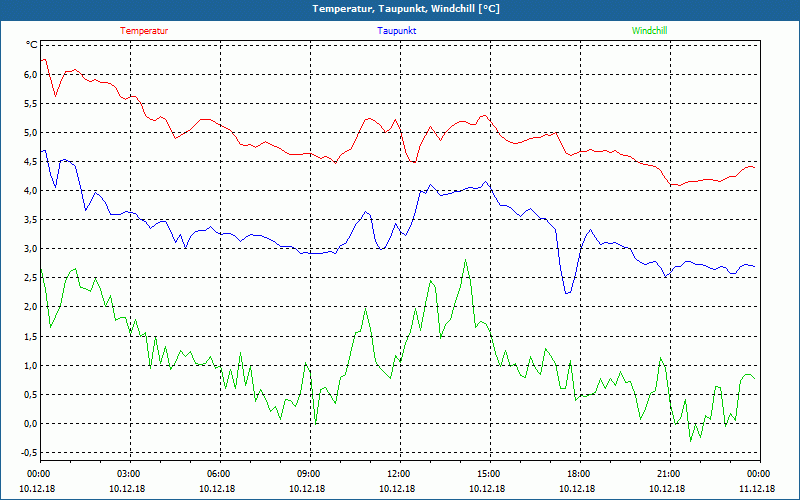
Task: Click the 12:00 time axis label
Action: click(397, 474)
